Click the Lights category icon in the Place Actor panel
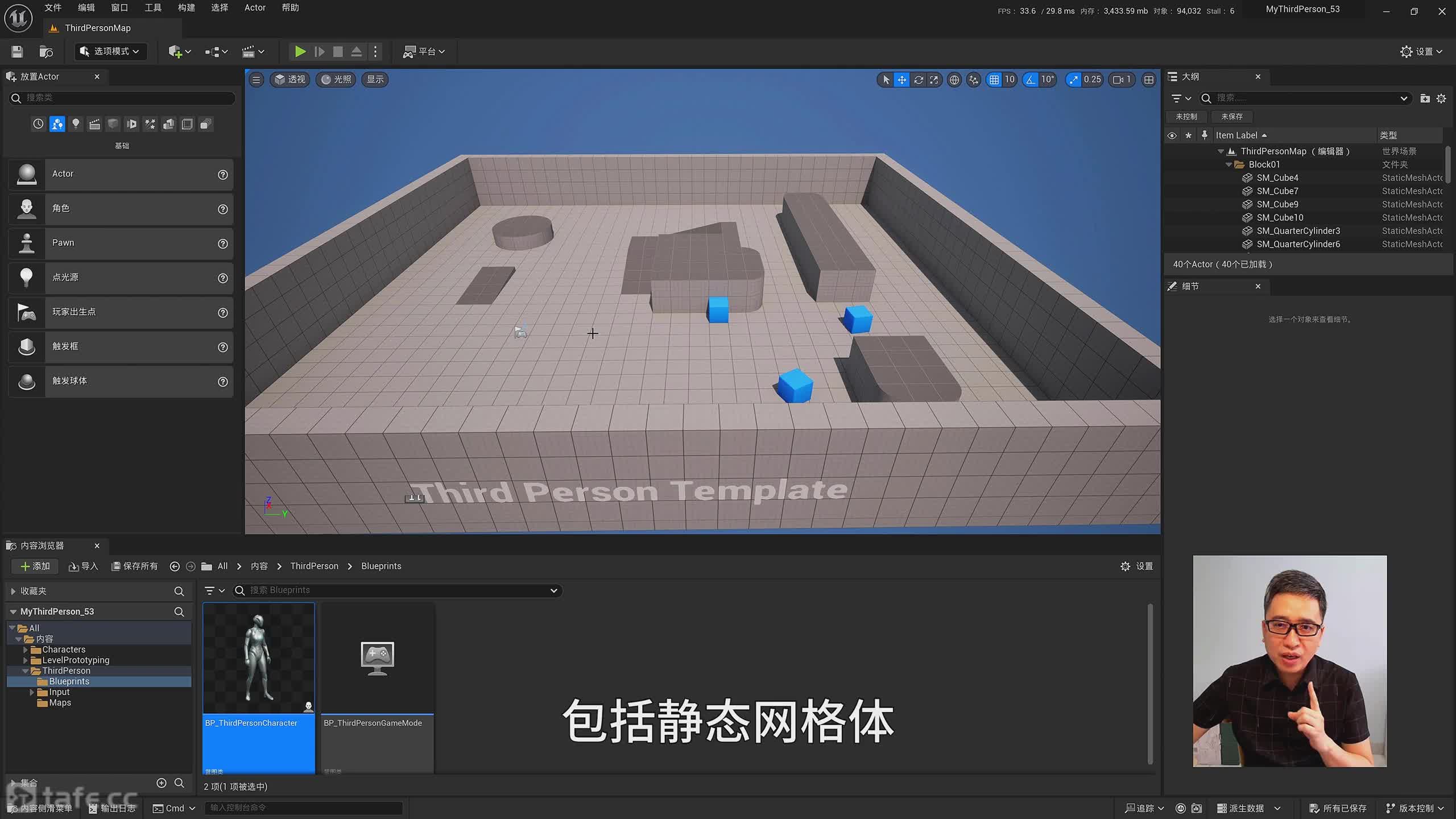The width and height of the screenshot is (1456, 819). (76, 124)
